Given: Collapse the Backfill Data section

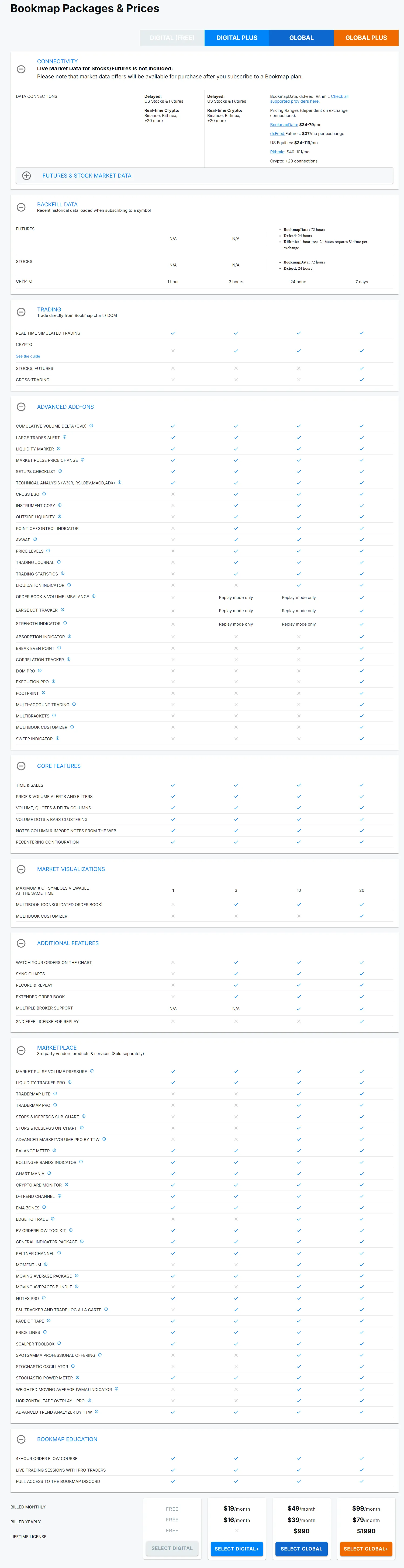Looking at the screenshot, I should 21,207.
